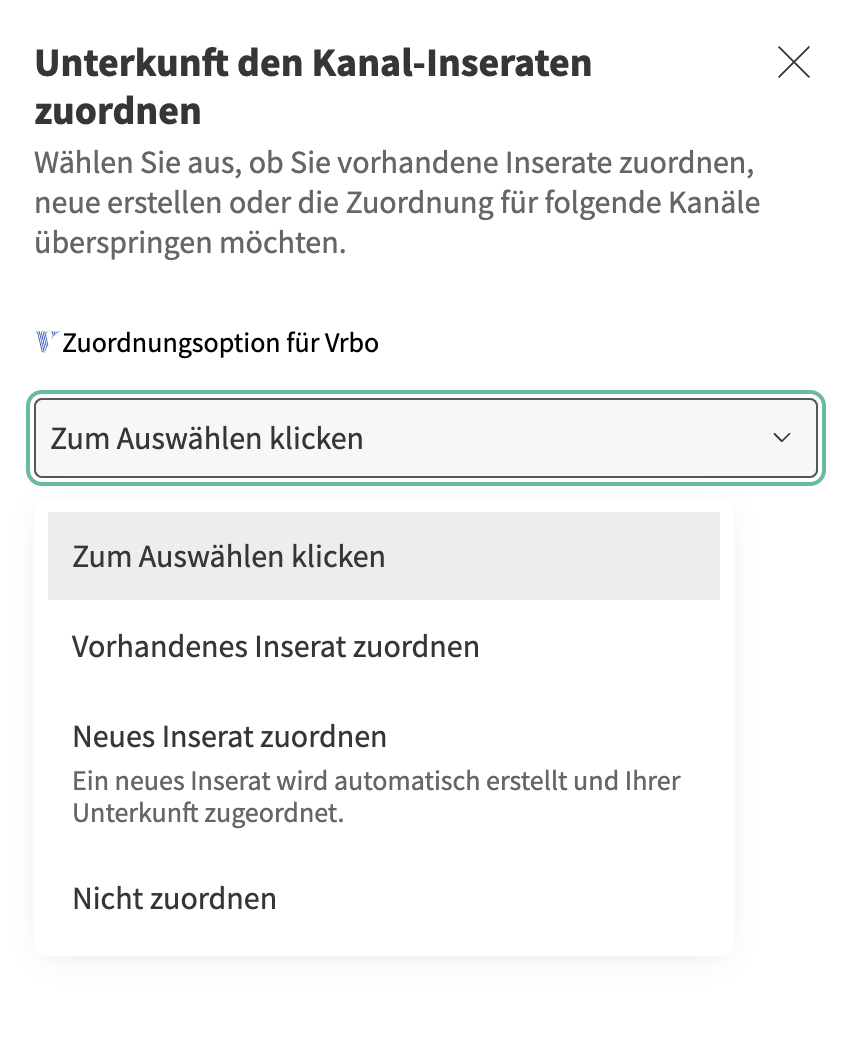Select the highlighted Zum Auswählen klicken entry
The width and height of the screenshot is (860, 1044).
coord(228,556)
